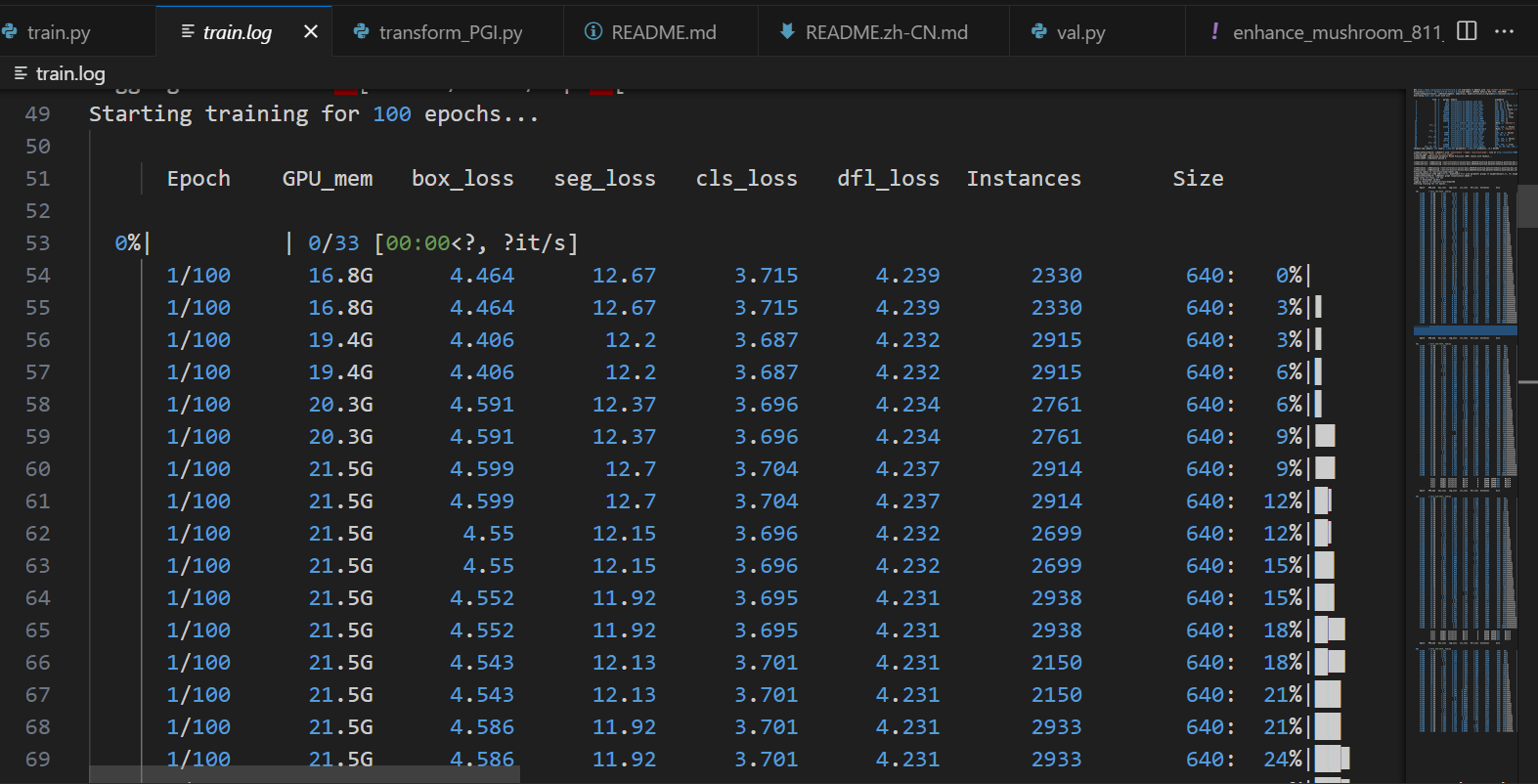Switch to the val.py tab
The height and width of the screenshot is (784, 1538).
point(1097,32)
